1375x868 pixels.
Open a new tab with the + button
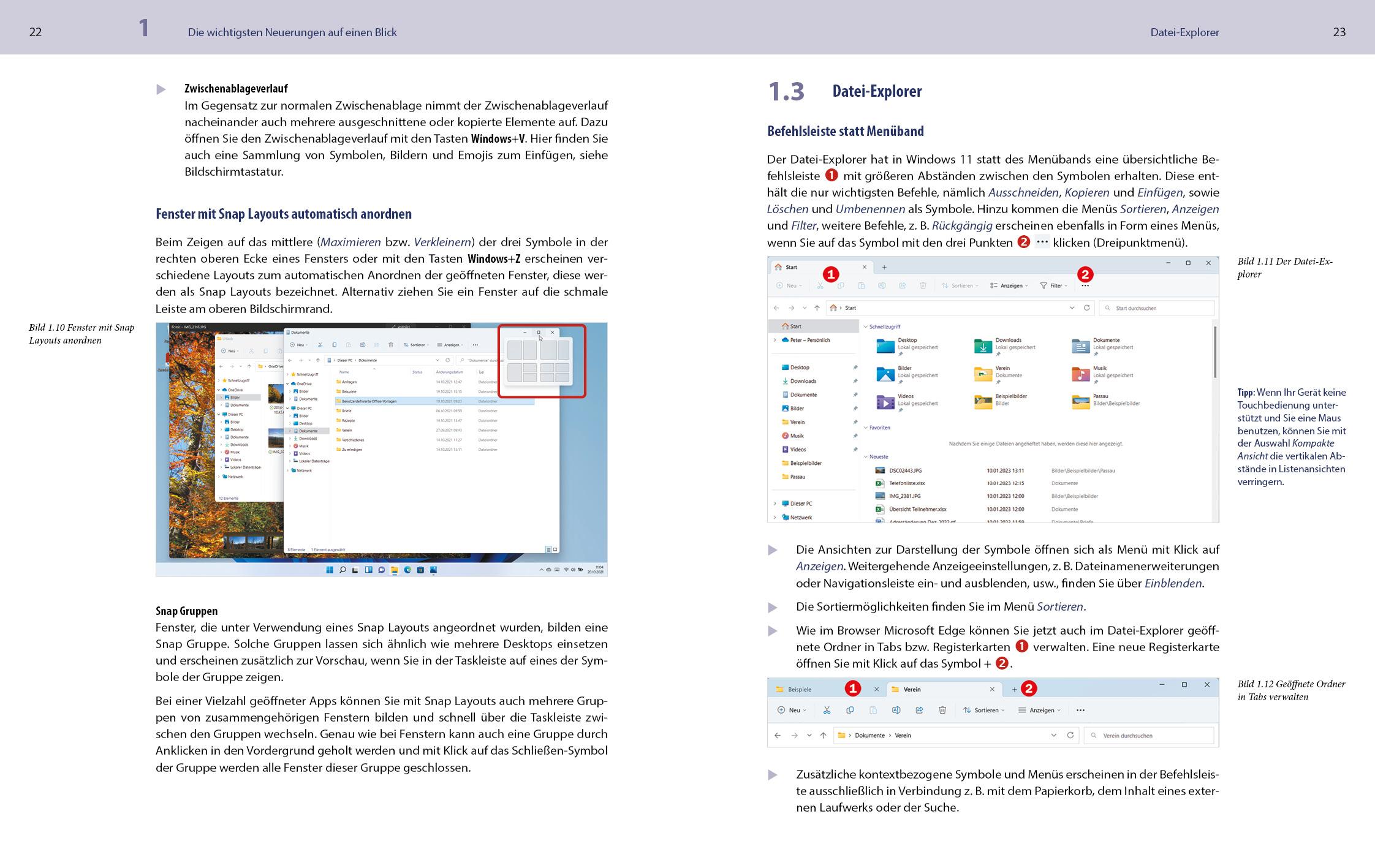[x=1013, y=690]
